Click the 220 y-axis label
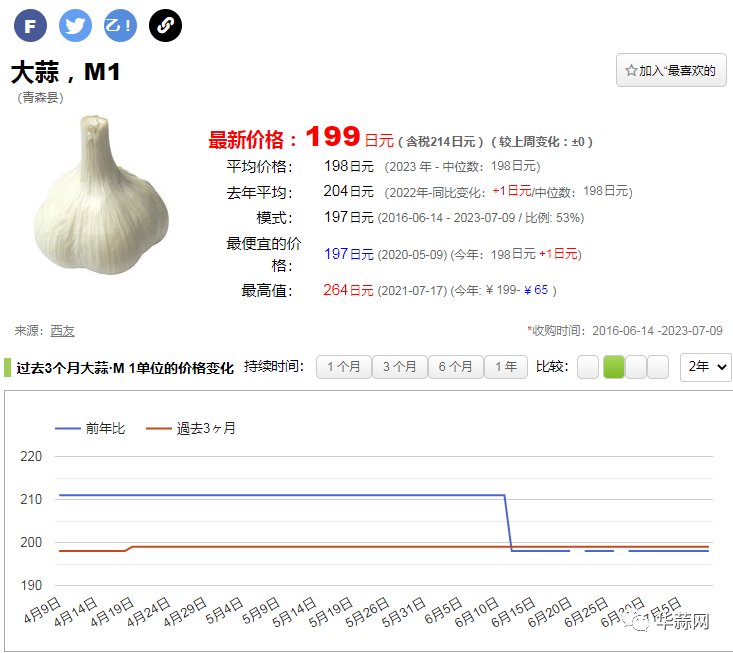733x653 pixels. coord(31,456)
